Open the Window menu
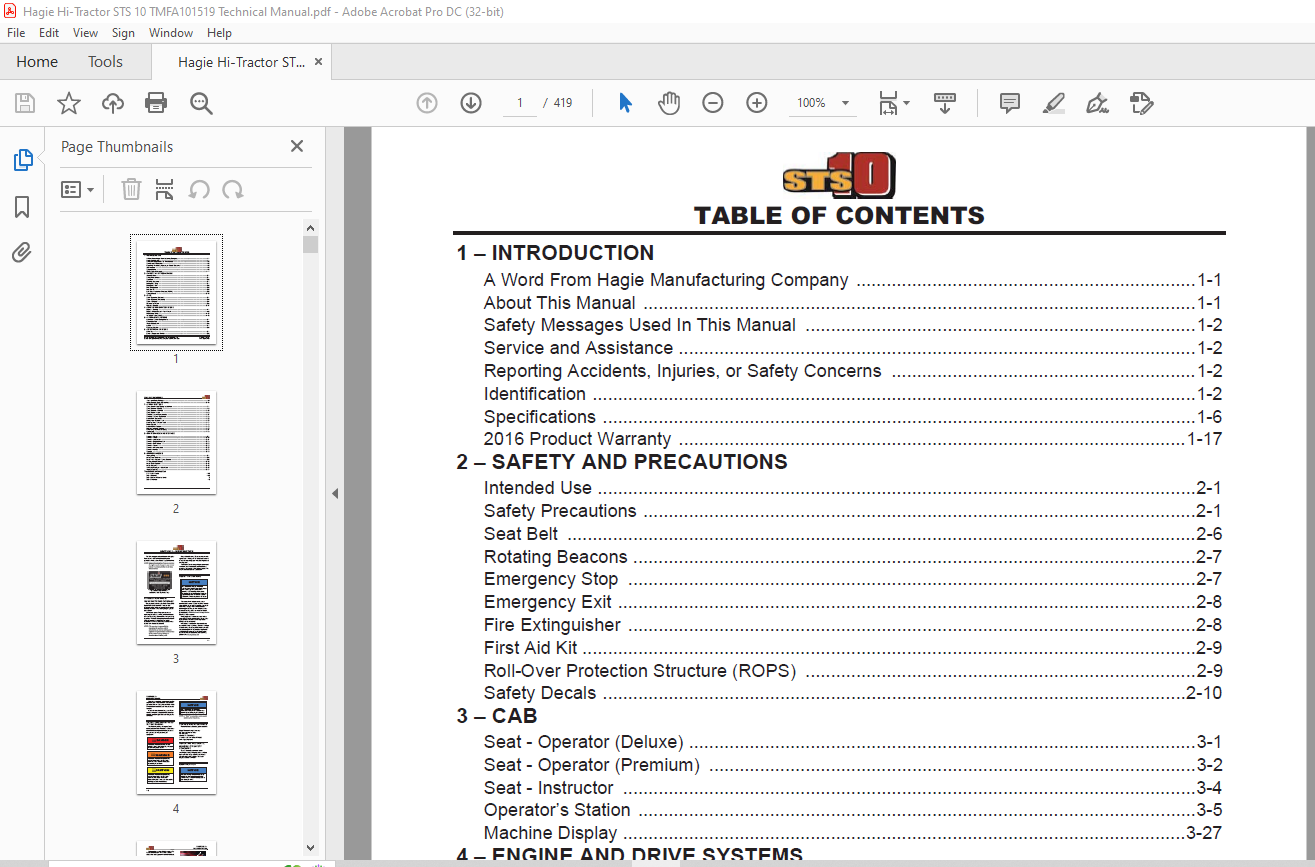The height and width of the screenshot is (867, 1315). coord(171,33)
